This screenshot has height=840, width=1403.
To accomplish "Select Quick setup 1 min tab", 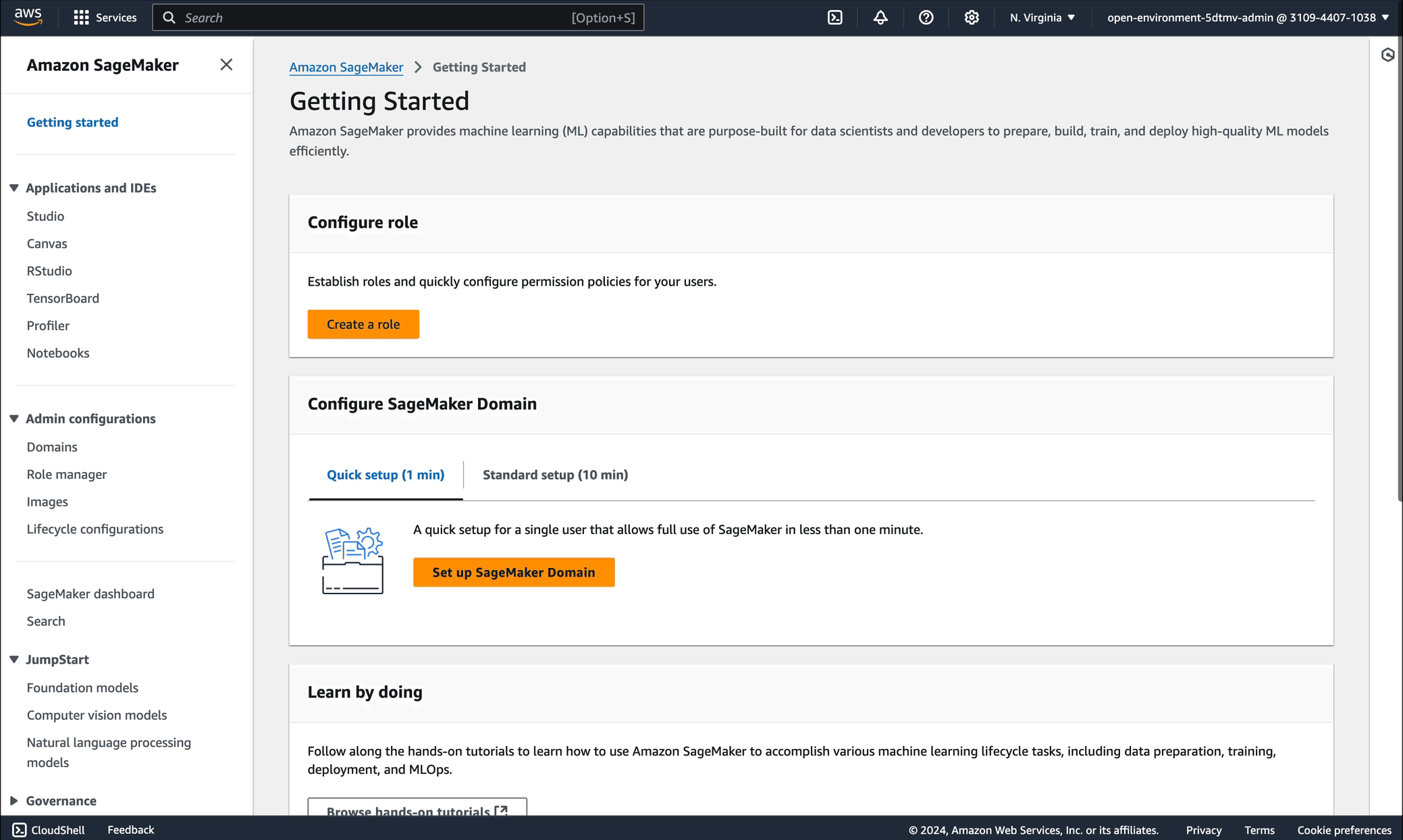I will tap(385, 474).
